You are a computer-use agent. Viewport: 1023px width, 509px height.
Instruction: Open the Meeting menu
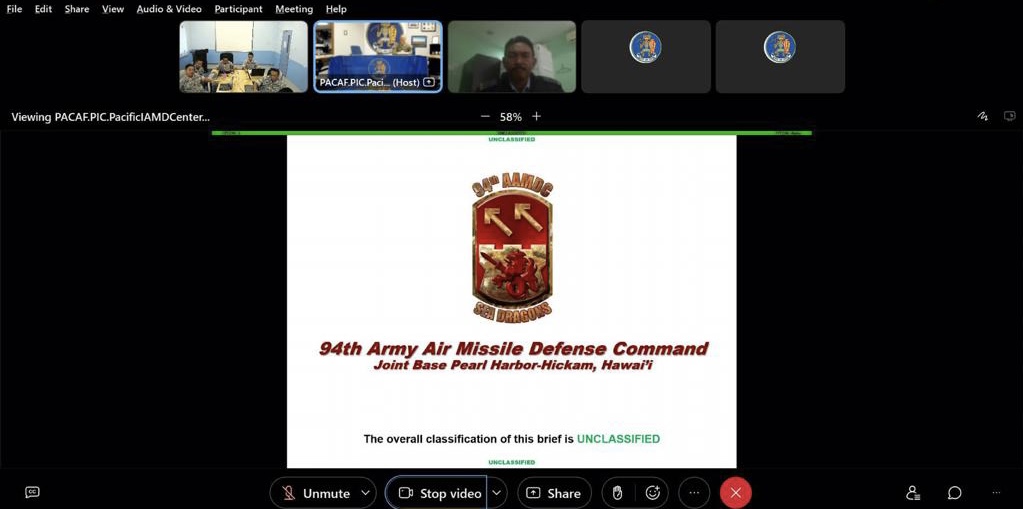(x=294, y=9)
